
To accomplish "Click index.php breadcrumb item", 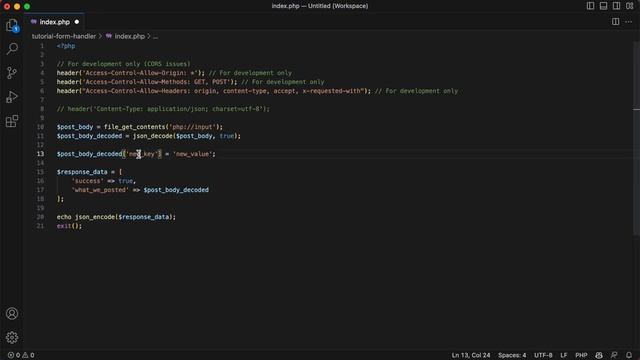I will click(129, 36).
